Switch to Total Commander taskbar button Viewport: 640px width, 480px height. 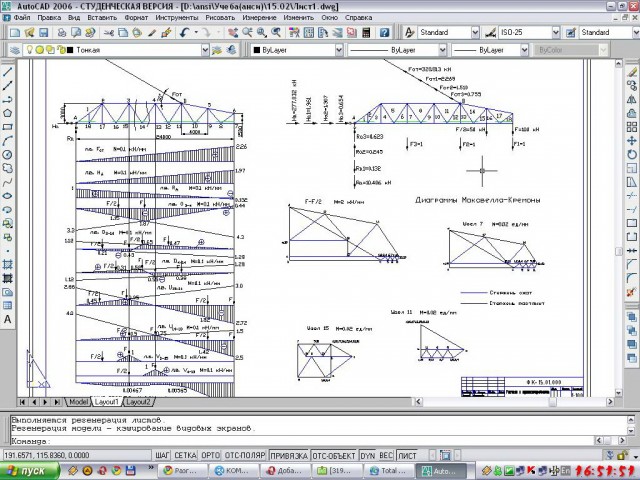point(388,471)
